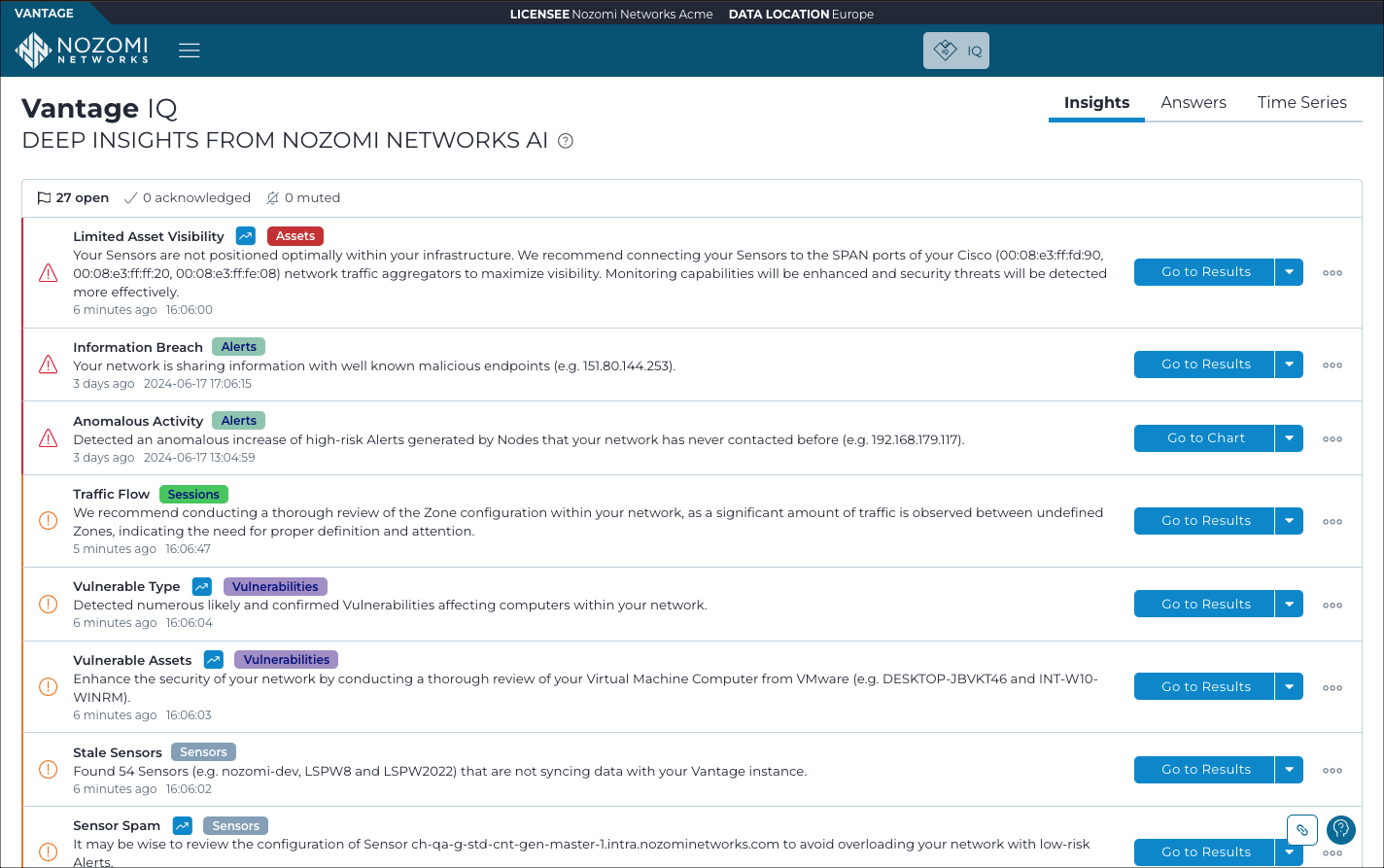Click the VANTAGE tab in the top bar

point(45,13)
